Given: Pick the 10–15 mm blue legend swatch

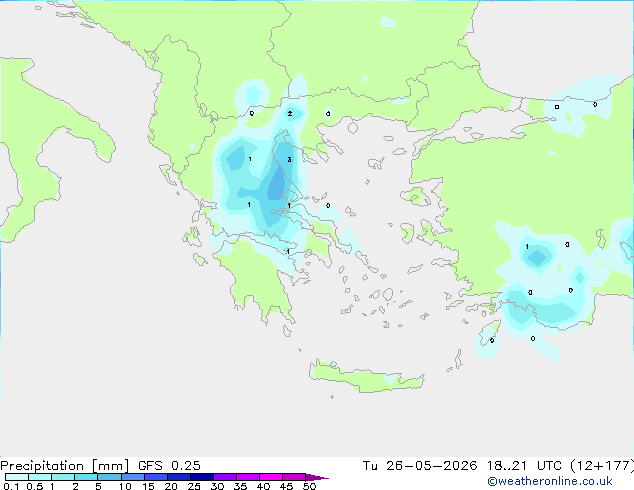Looking at the screenshot, I should (x=132, y=477).
